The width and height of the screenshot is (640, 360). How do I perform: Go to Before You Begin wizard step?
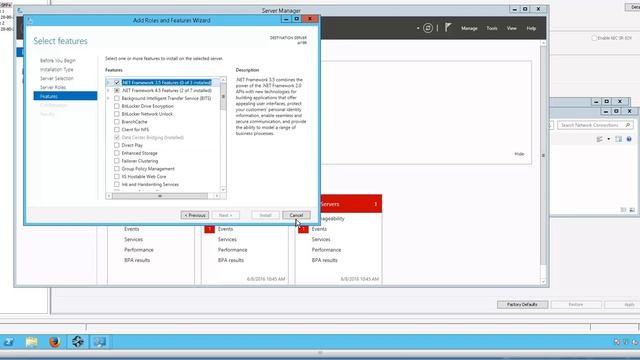click(58, 60)
